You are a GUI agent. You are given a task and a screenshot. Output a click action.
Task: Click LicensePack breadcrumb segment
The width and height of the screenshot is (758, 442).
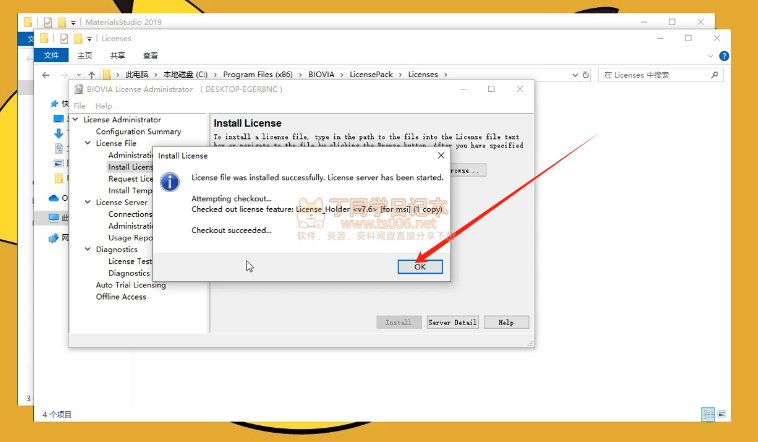(371, 74)
